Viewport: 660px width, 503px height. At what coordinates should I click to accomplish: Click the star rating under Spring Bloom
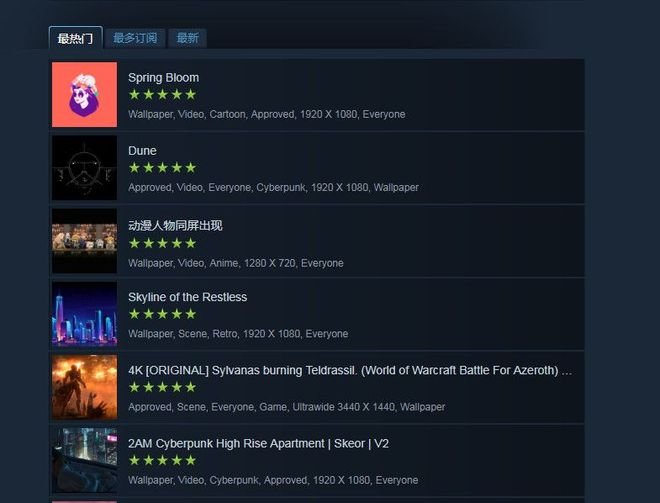[162, 95]
